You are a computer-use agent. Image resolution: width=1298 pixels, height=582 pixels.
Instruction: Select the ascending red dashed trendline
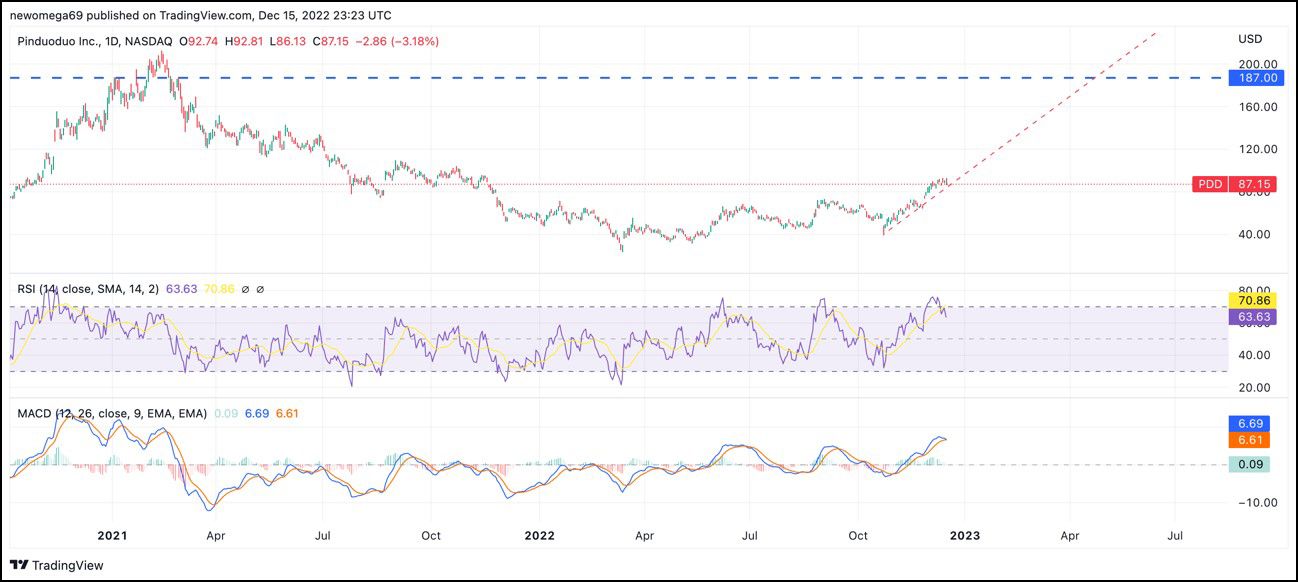tap(1030, 130)
